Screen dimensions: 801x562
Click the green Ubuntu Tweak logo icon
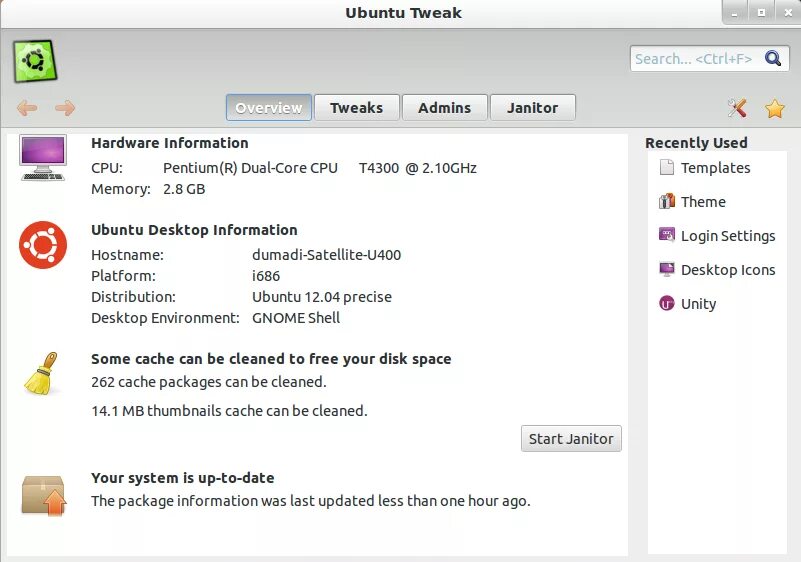point(35,61)
